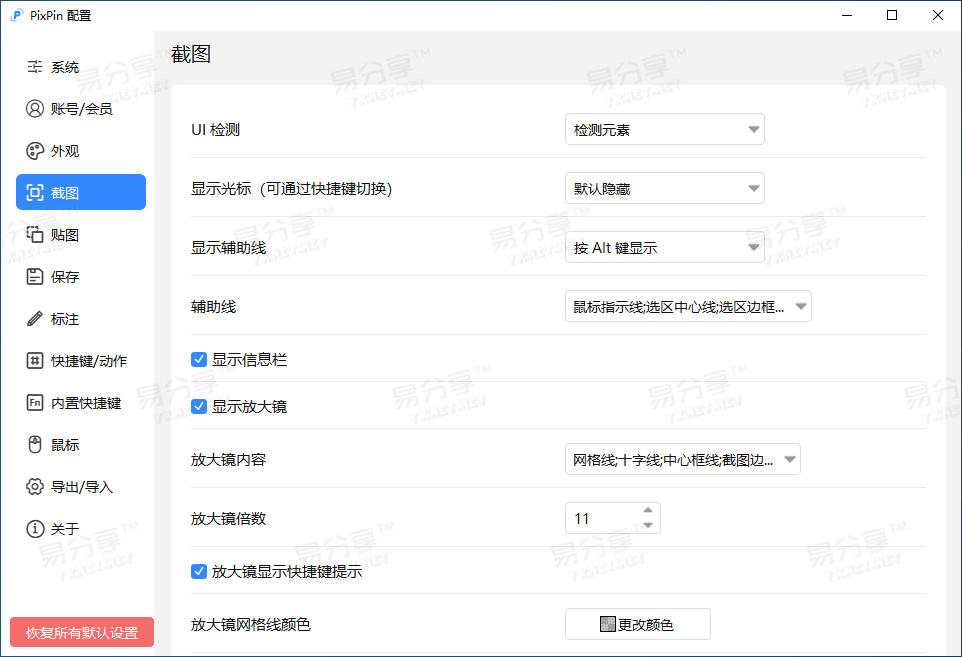Toggle off 放大镜显示快捷键提示
The width and height of the screenshot is (962, 657).
click(x=199, y=570)
